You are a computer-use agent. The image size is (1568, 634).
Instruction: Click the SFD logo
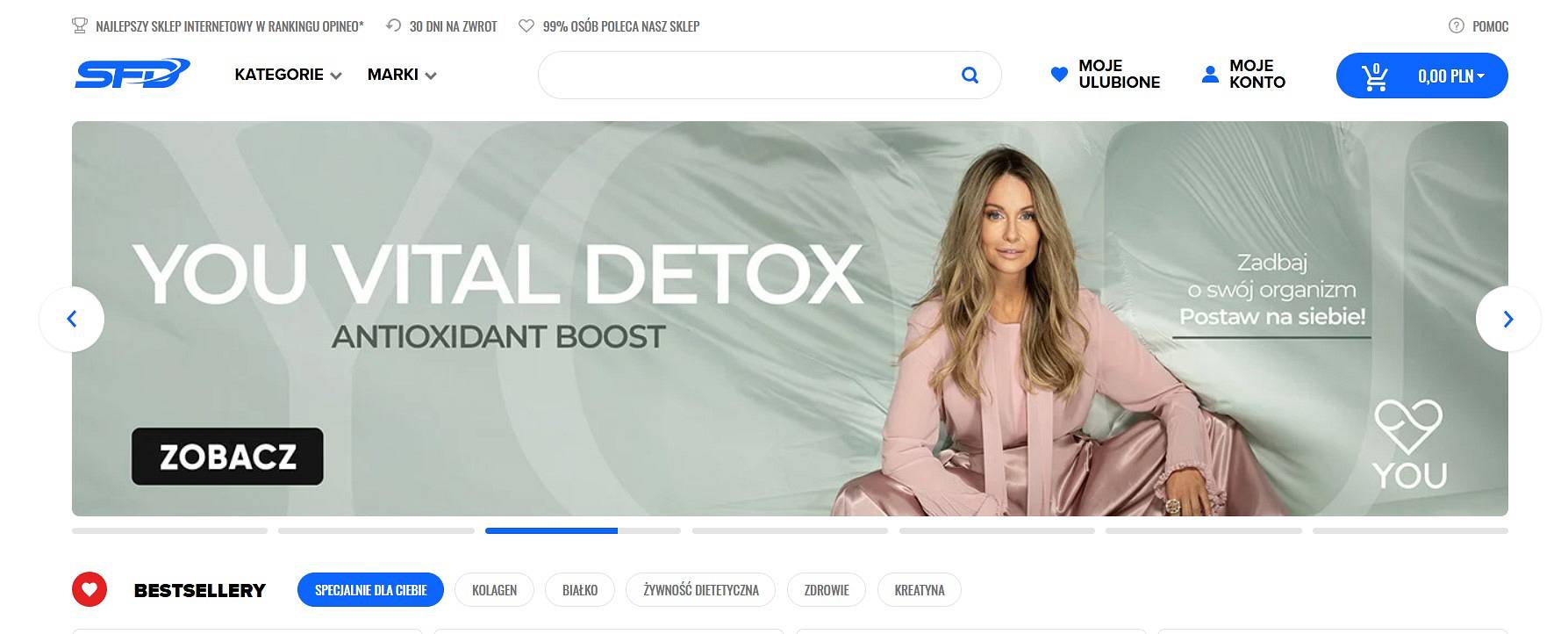tap(132, 74)
